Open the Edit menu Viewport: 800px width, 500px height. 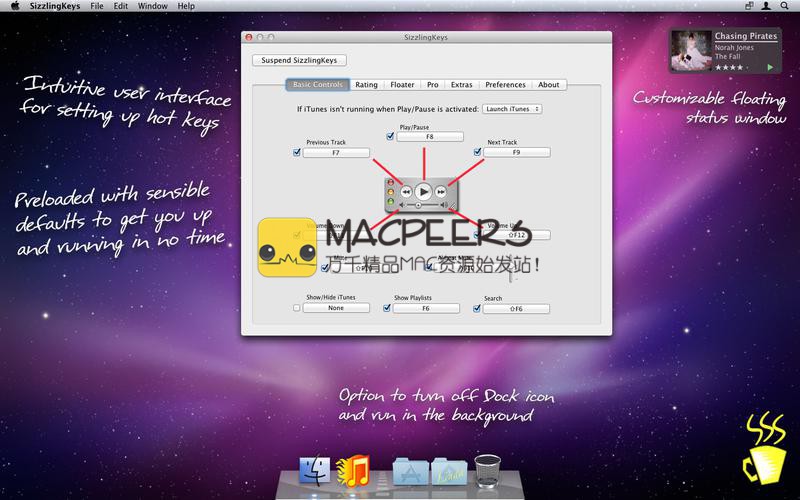[120, 6]
